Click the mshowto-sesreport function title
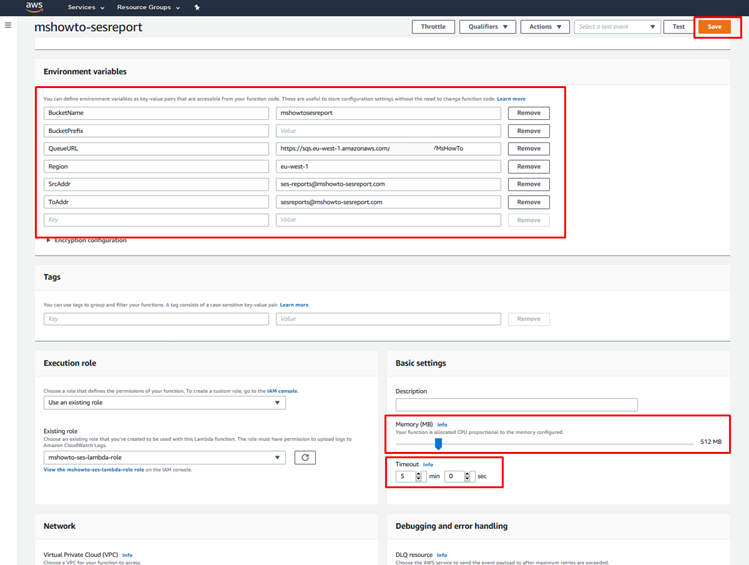The width and height of the screenshot is (749, 565). 88,27
